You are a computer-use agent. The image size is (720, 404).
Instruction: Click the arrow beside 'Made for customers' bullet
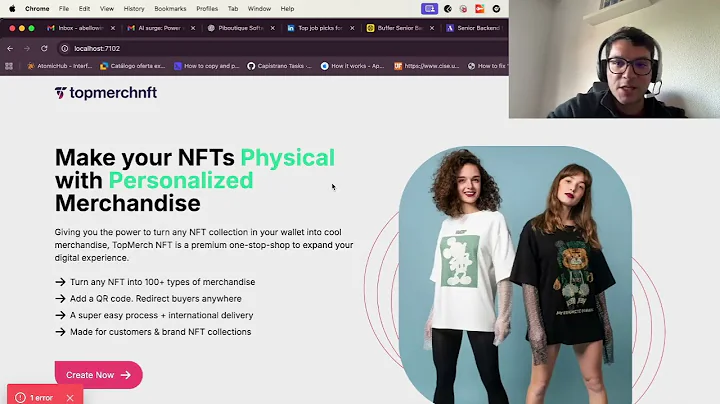(x=60, y=331)
